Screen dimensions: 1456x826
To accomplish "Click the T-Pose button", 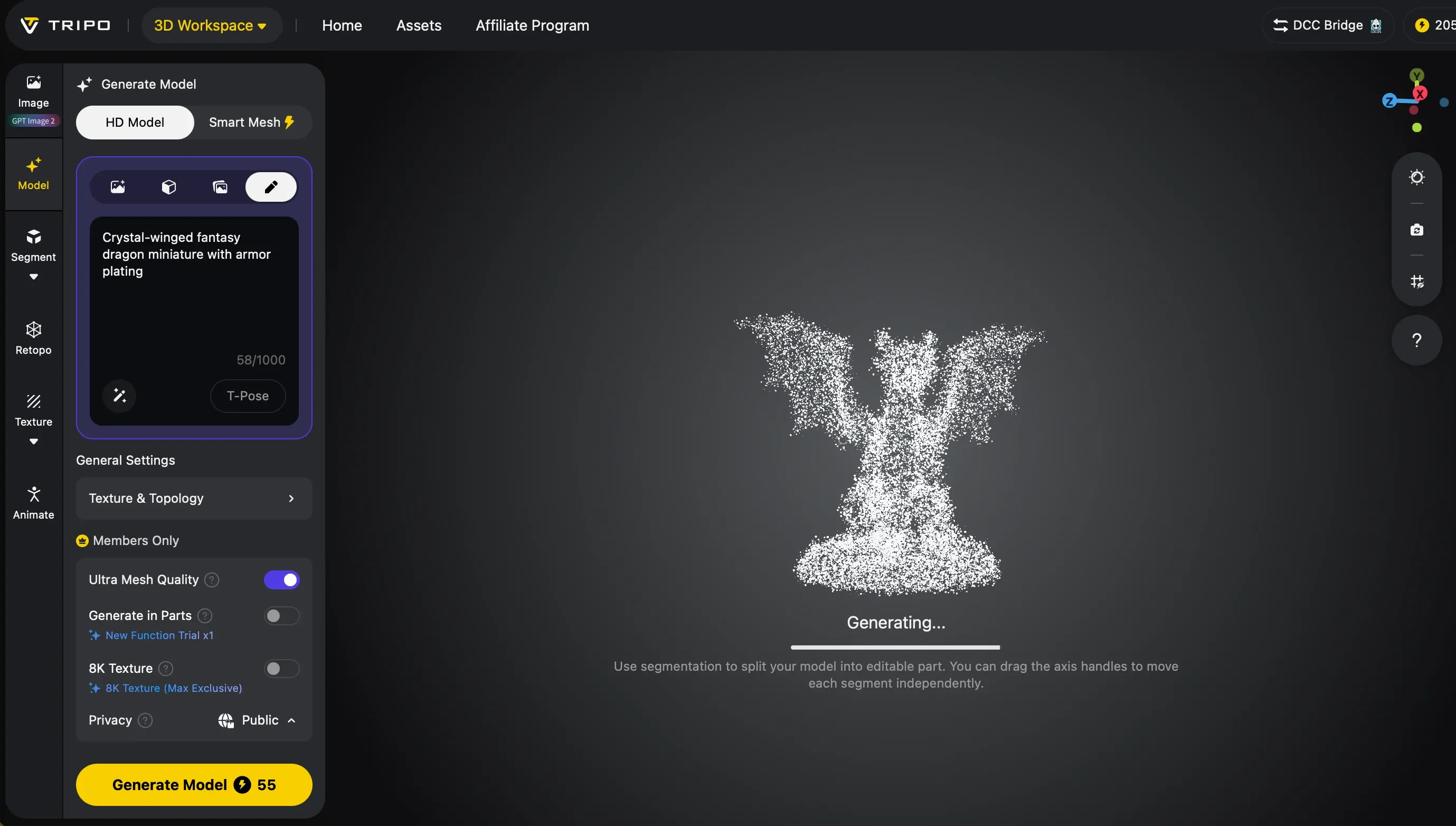I will [248, 396].
